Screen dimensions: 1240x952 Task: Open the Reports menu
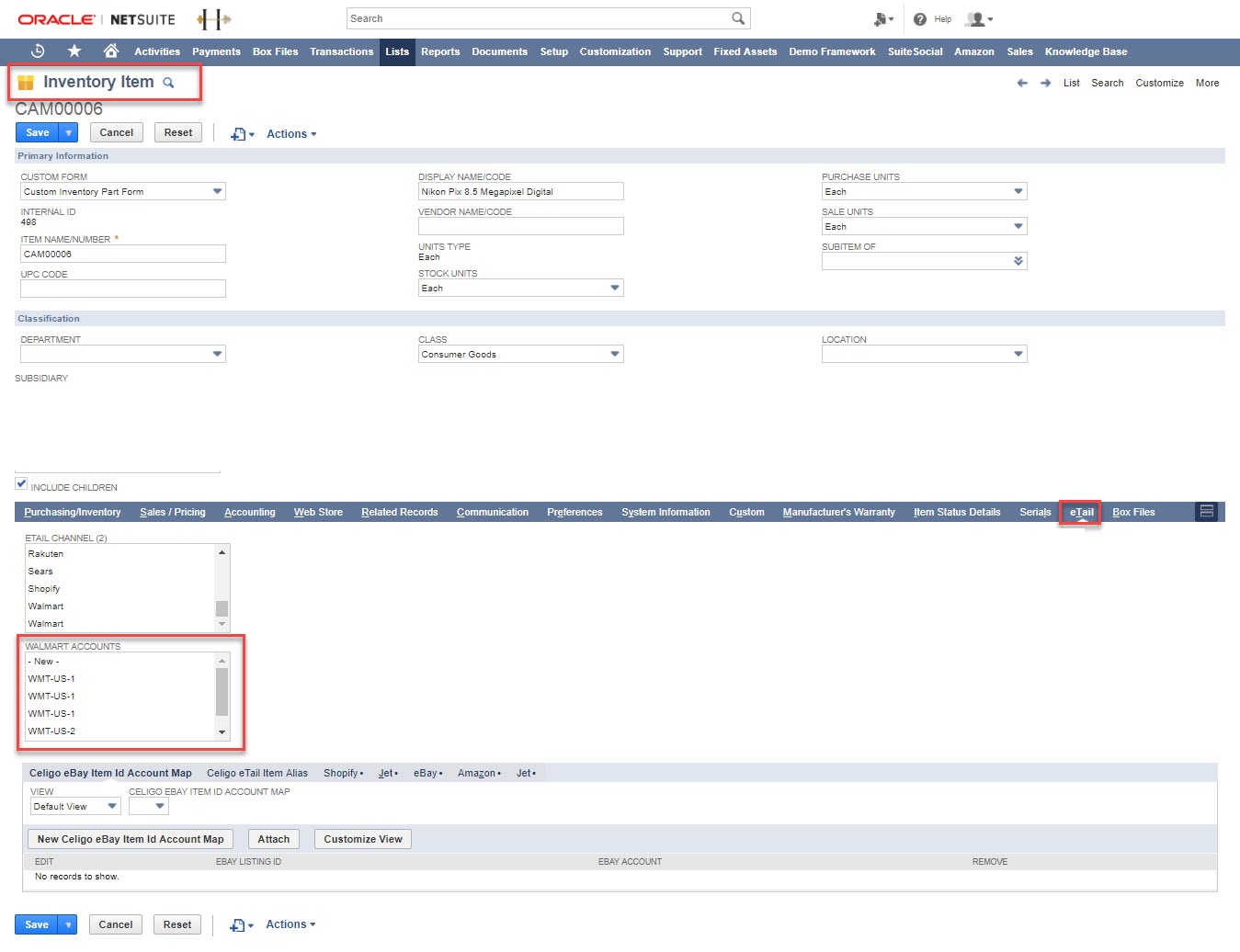tap(440, 51)
